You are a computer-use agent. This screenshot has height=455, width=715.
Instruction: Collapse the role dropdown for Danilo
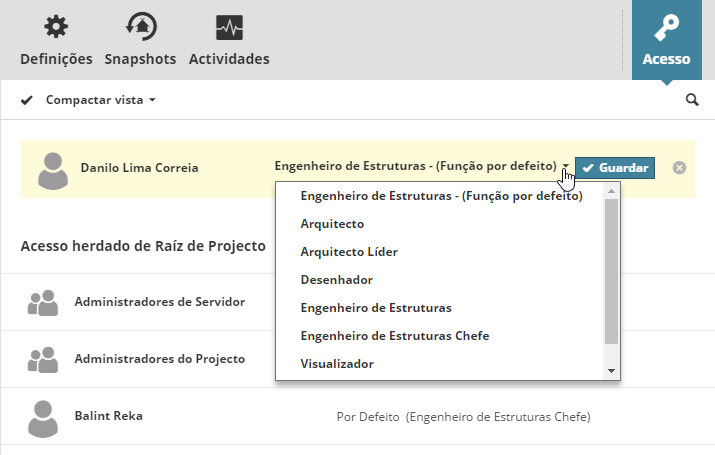(566, 168)
